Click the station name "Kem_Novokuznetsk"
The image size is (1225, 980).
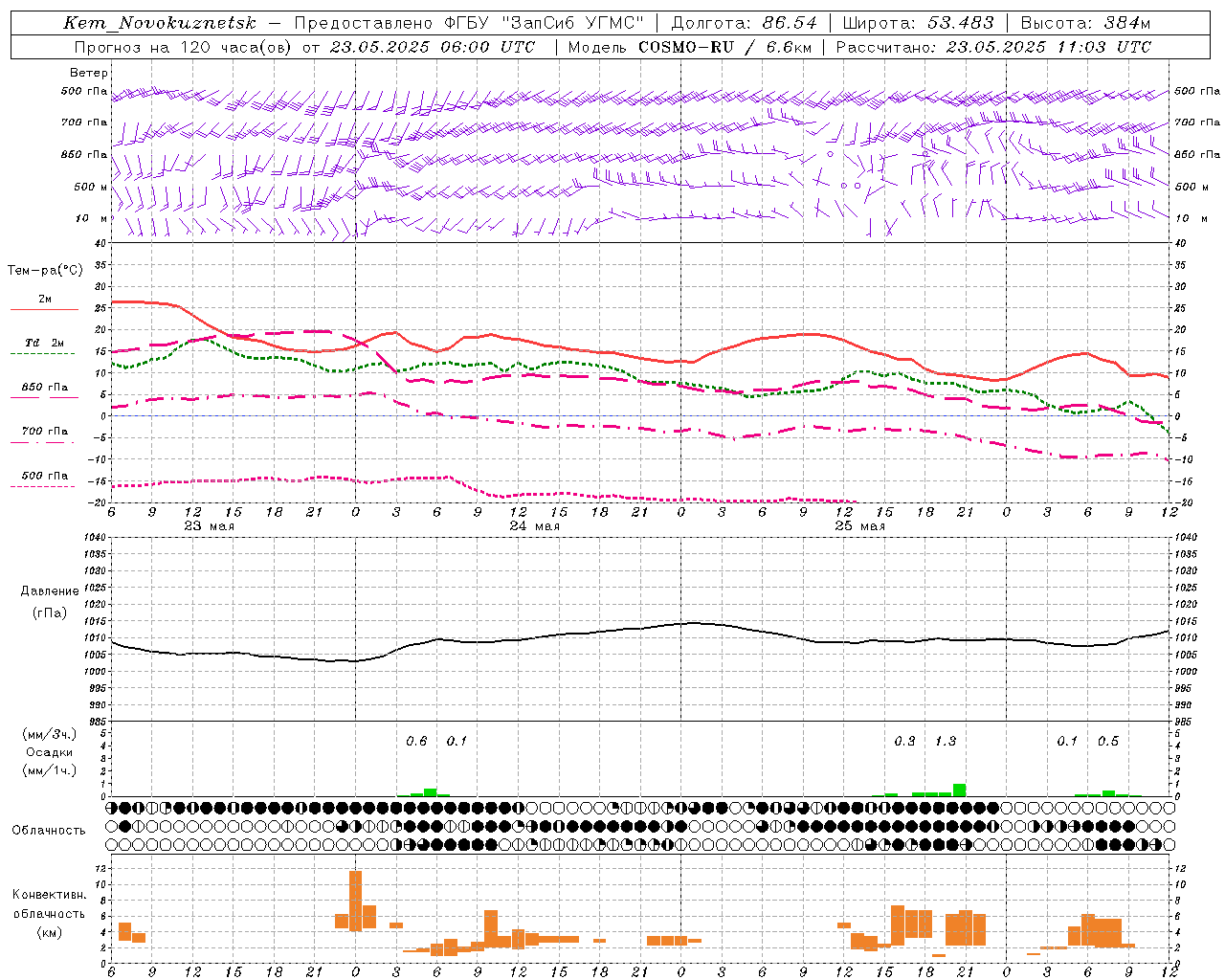tap(160, 23)
